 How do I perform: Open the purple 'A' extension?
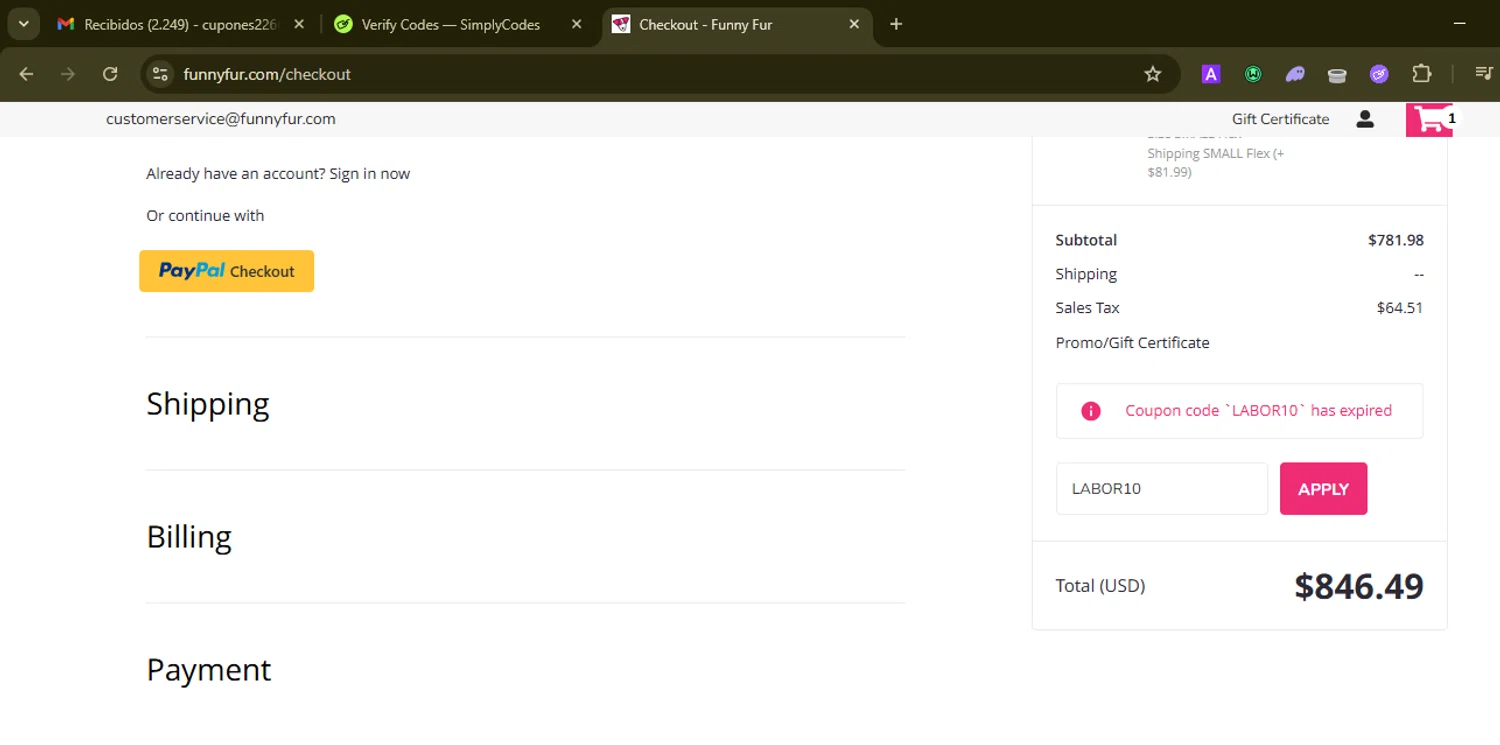[x=1211, y=74]
